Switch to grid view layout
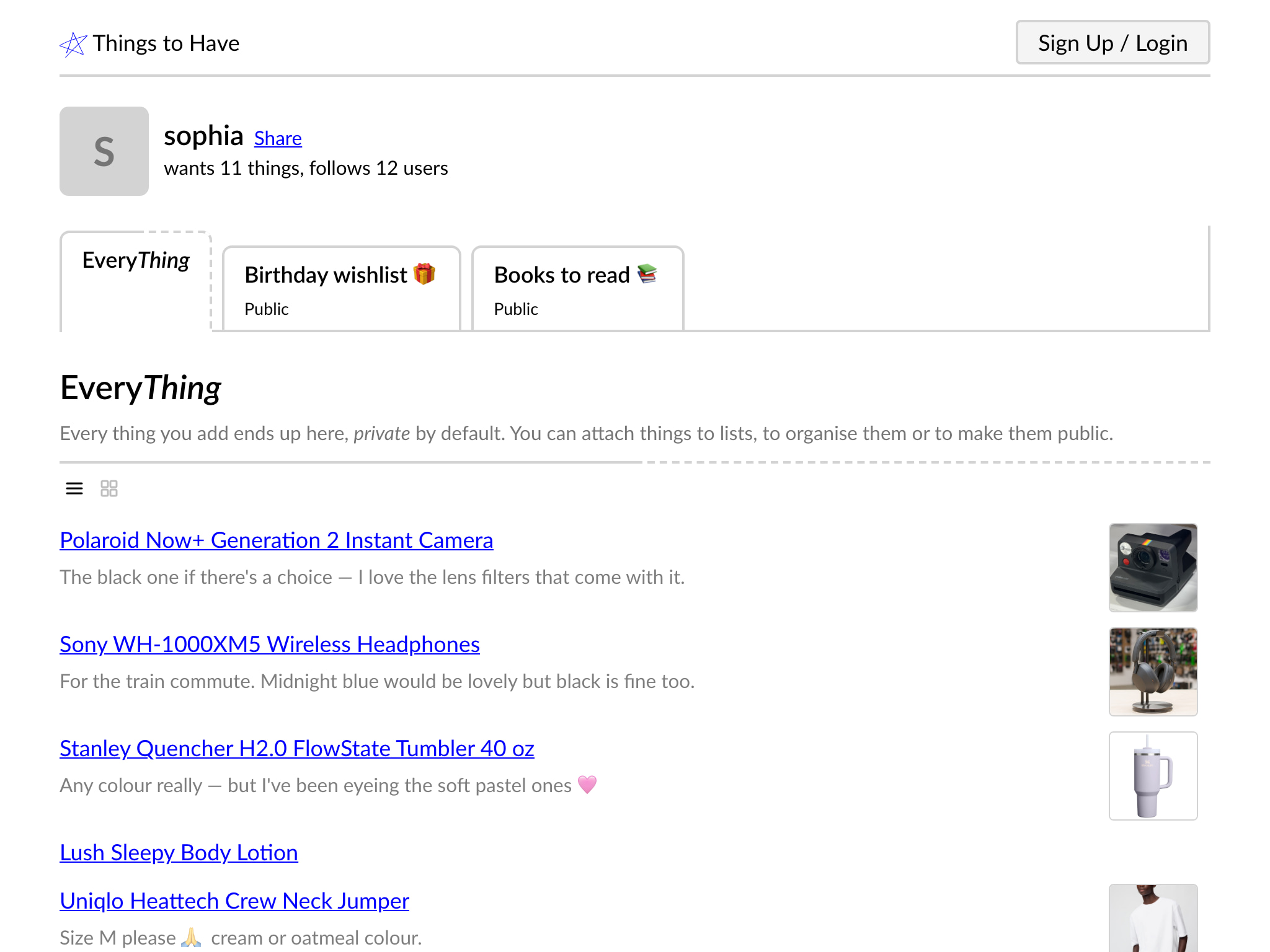Viewport: 1270px width, 952px height. pyautogui.click(x=109, y=488)
